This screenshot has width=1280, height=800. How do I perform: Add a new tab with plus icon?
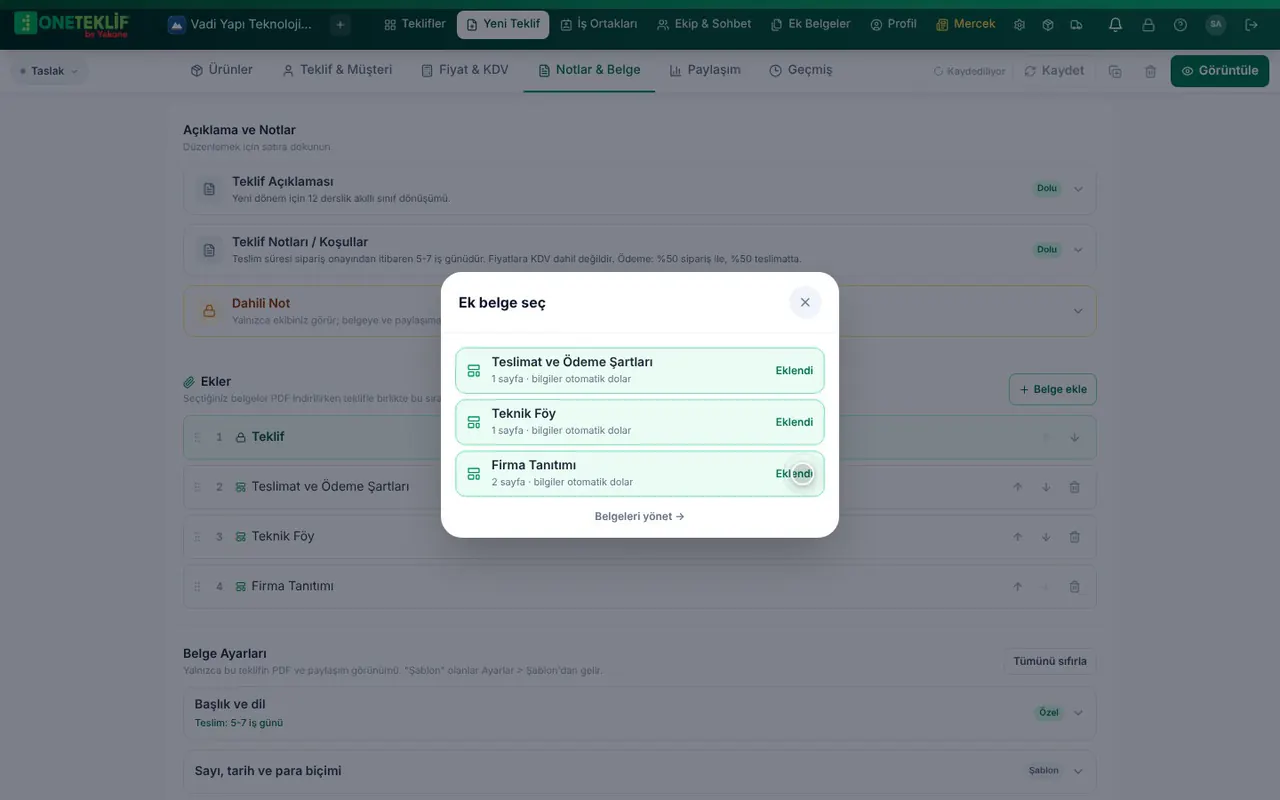(x=340, y=24)
